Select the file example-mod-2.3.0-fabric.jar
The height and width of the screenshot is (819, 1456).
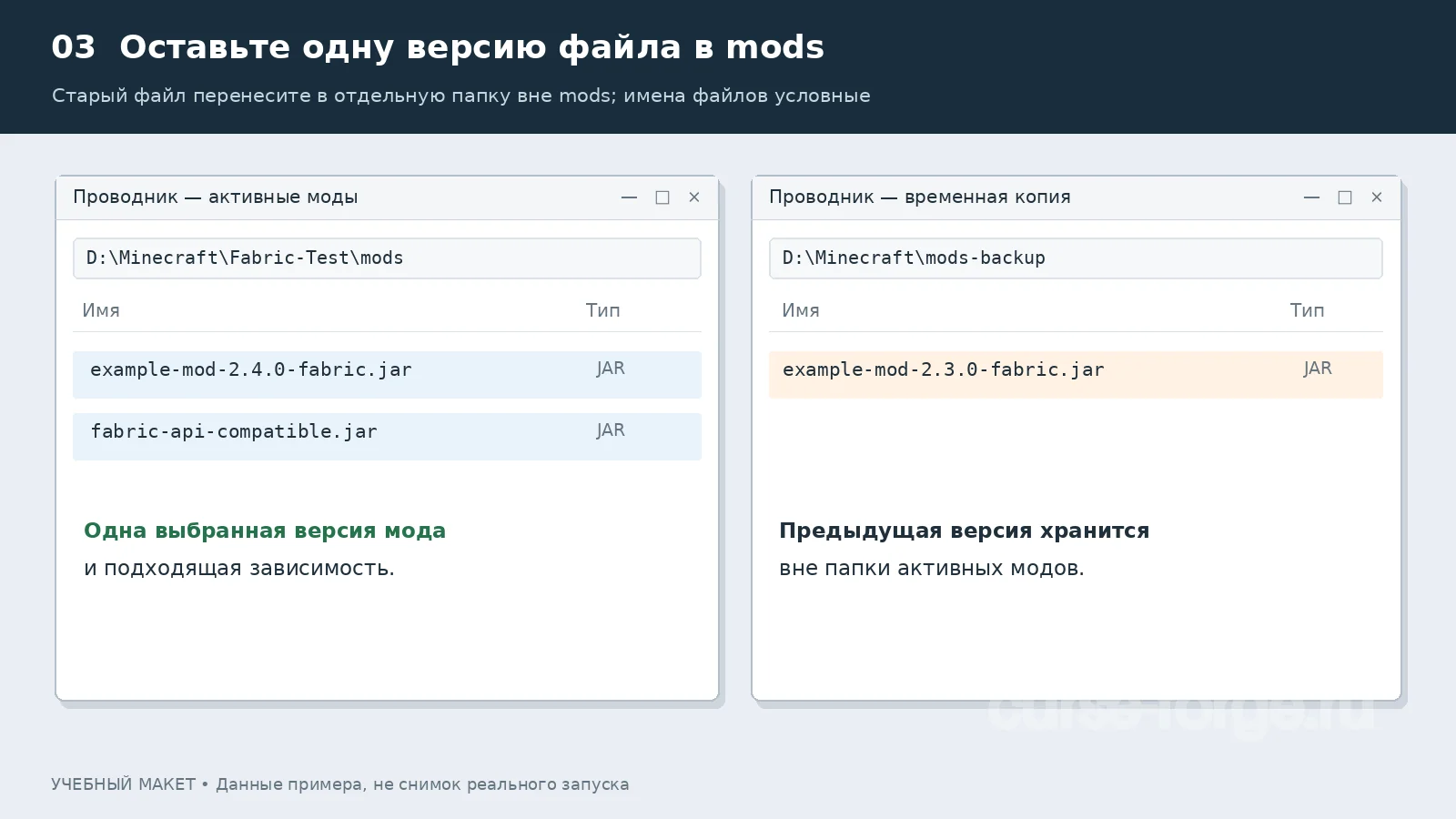[x=1076, y=374]
